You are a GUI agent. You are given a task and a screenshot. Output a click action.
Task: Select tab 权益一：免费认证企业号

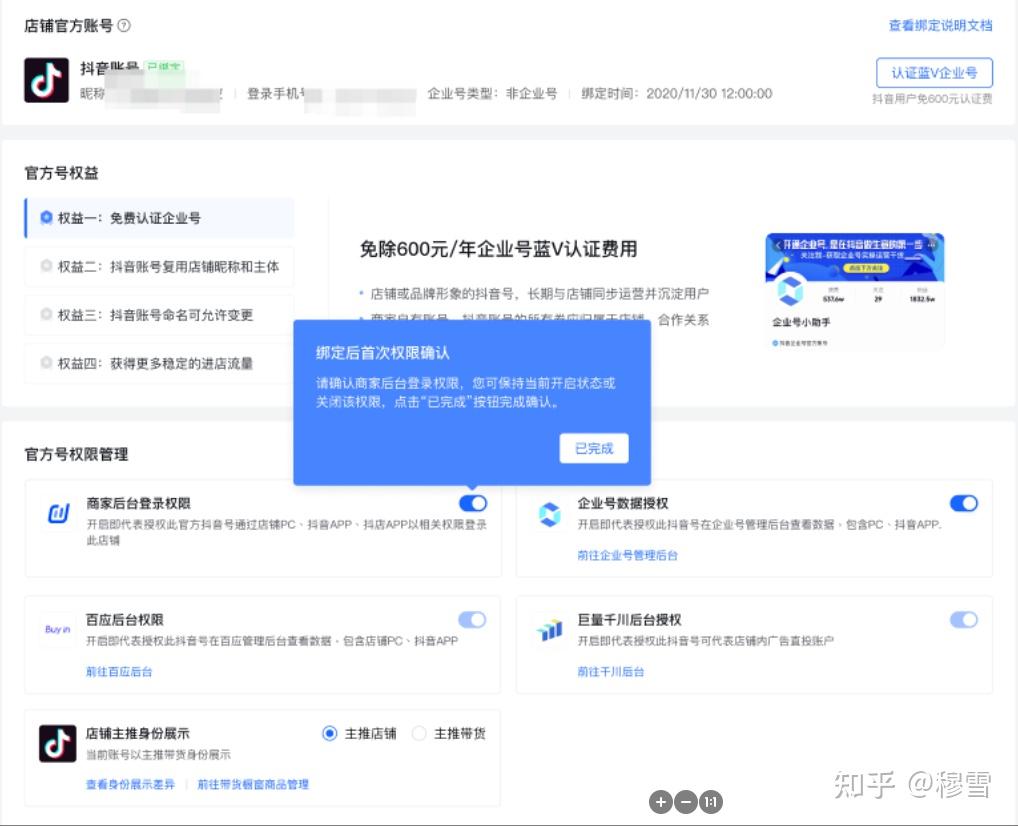click(159, 218)
